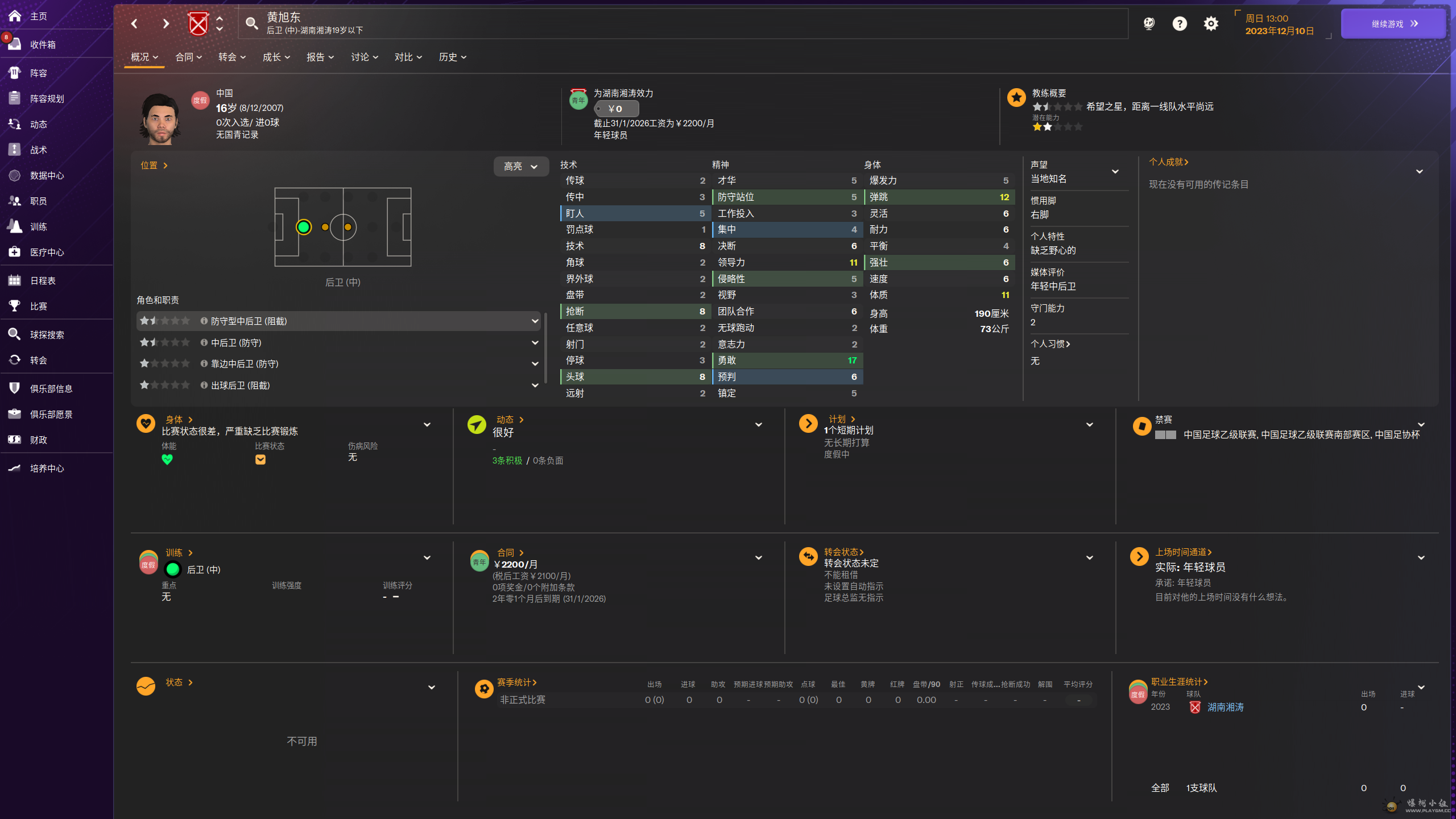Click the ¥0 transfer value pill

pos(617,109)
